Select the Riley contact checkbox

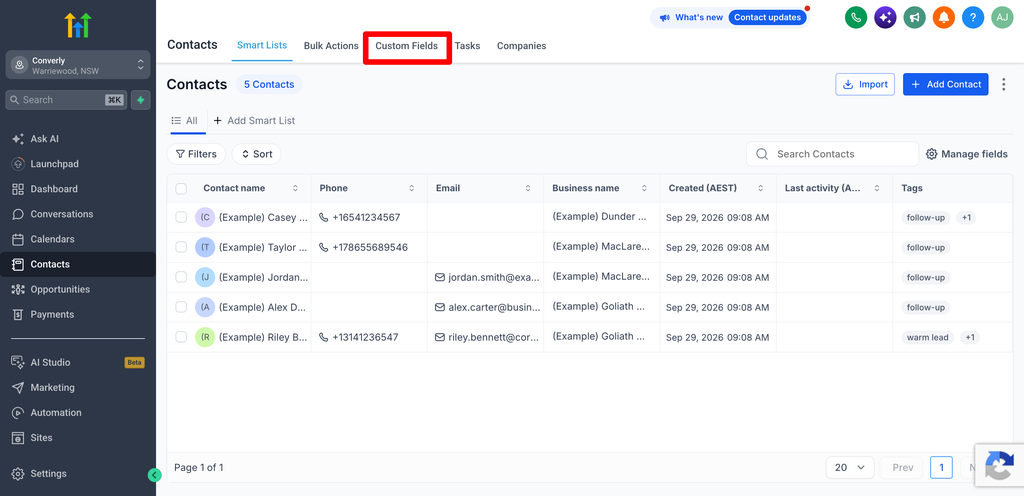click(181, 337)
